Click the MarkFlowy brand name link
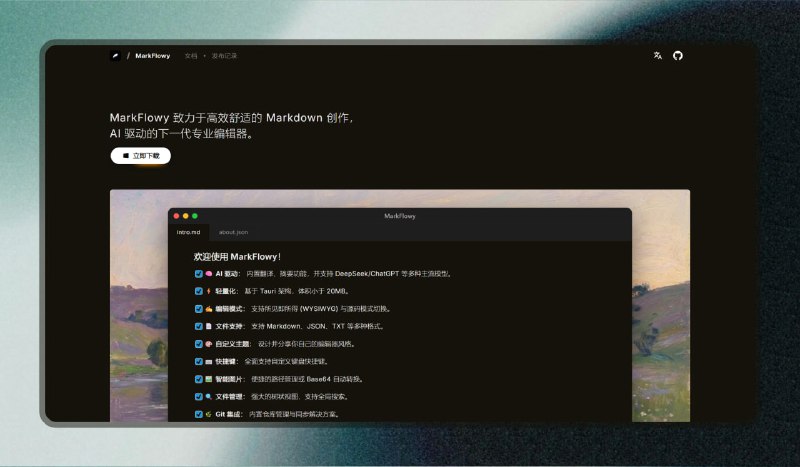Viewport: 800px width, 467px height. pos(153,56)
